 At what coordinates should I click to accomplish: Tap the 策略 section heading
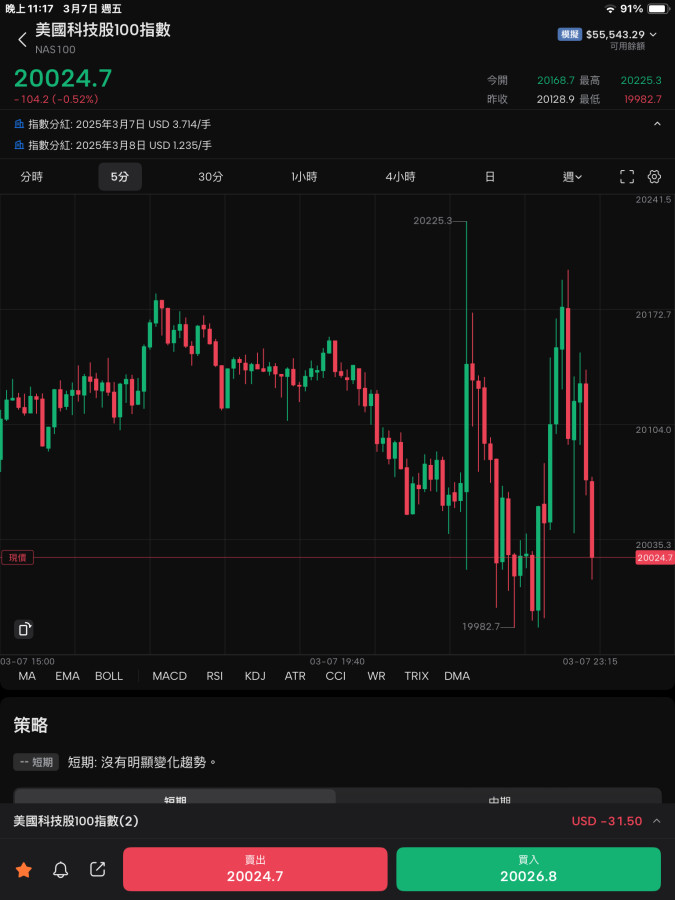pyautogui.click(x=31, y=726)
